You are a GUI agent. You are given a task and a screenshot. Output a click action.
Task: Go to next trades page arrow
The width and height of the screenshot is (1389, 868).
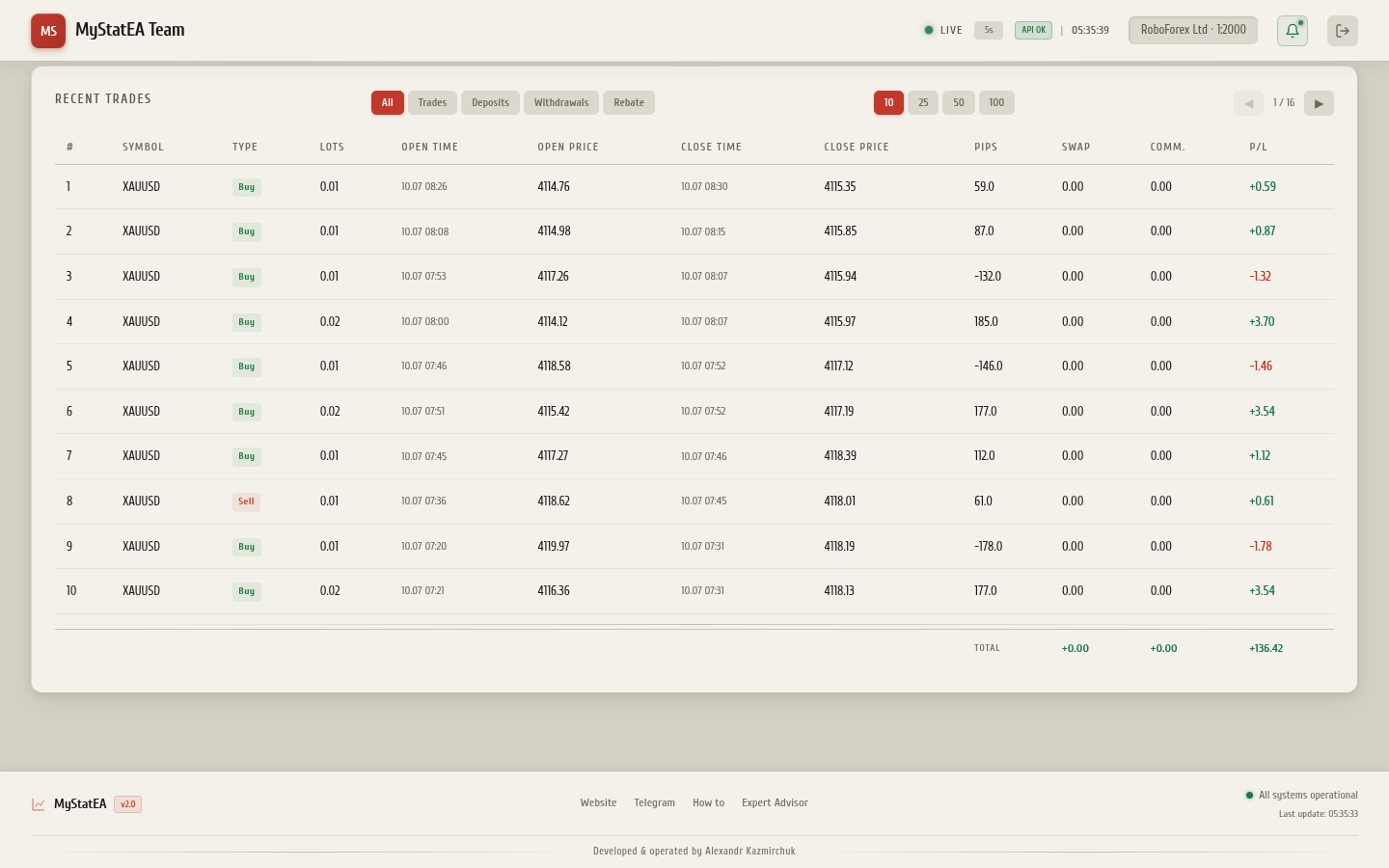[1319, 103]
